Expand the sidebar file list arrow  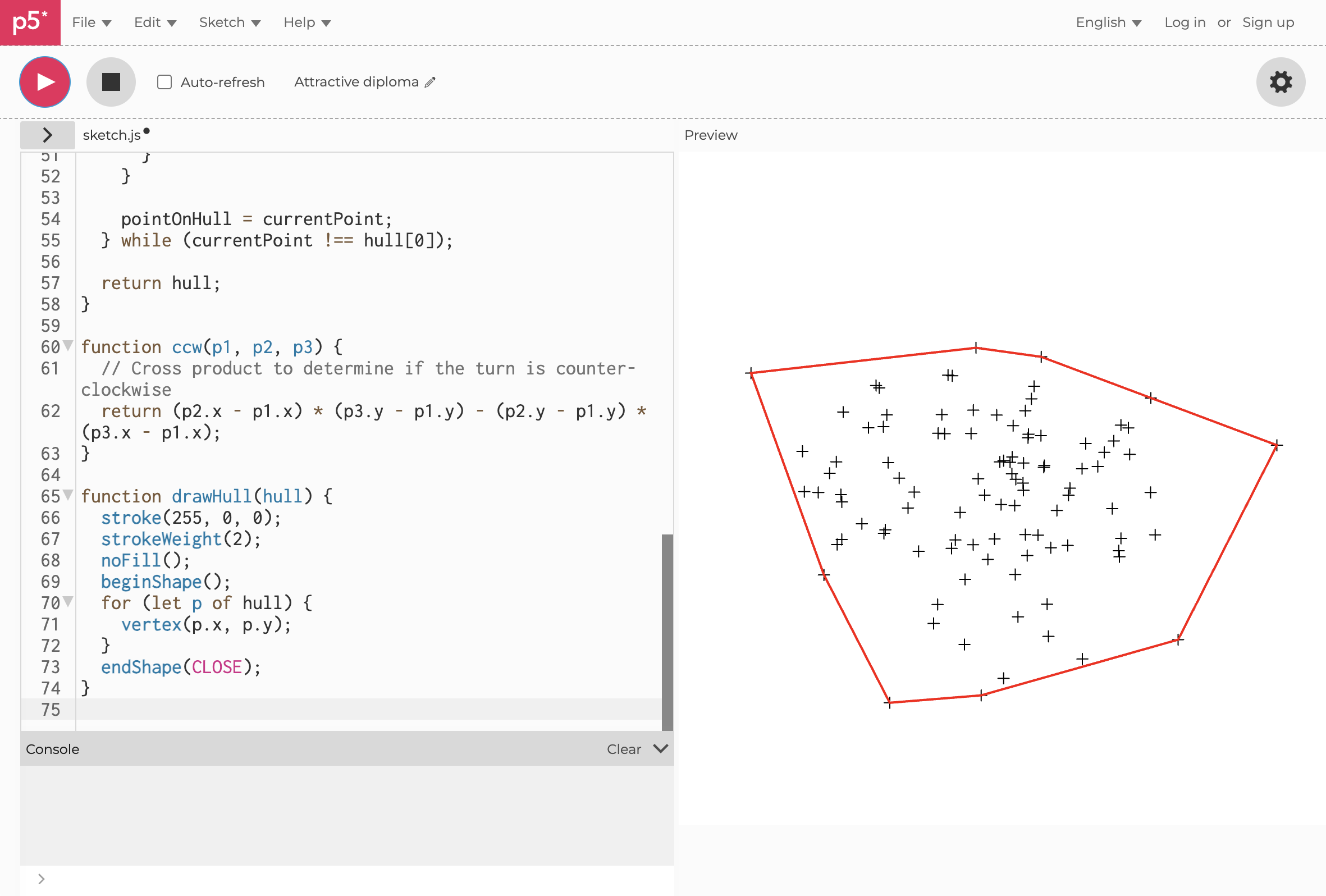[47, 135]
